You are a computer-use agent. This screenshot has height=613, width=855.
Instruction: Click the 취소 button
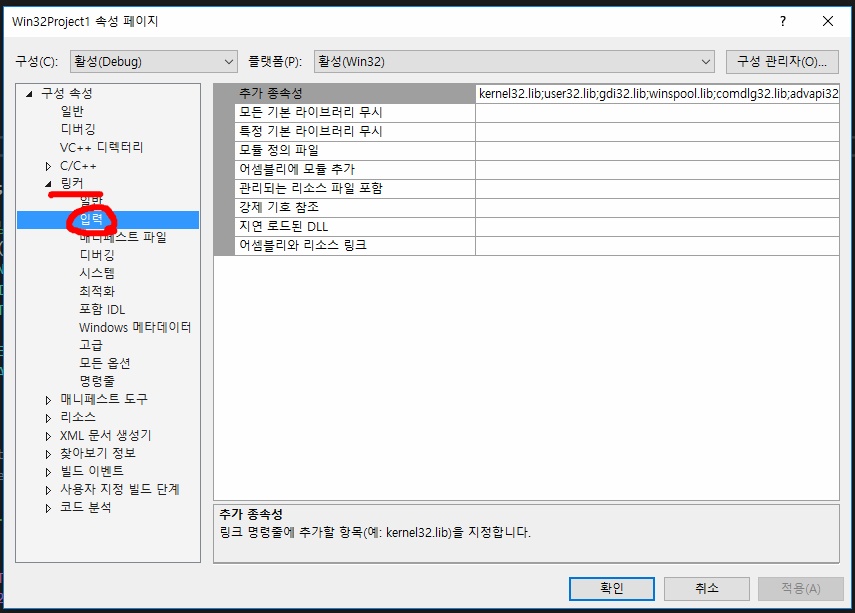(x=707, y=588)
